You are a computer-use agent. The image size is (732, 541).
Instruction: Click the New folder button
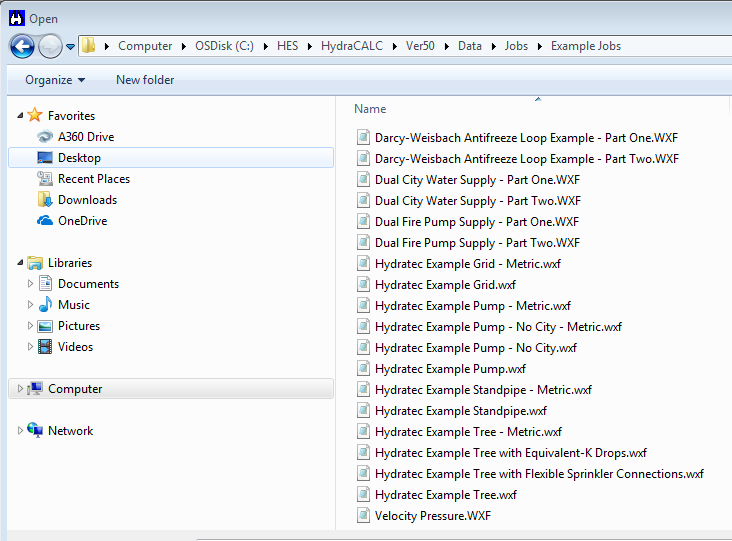pos(145,80)
